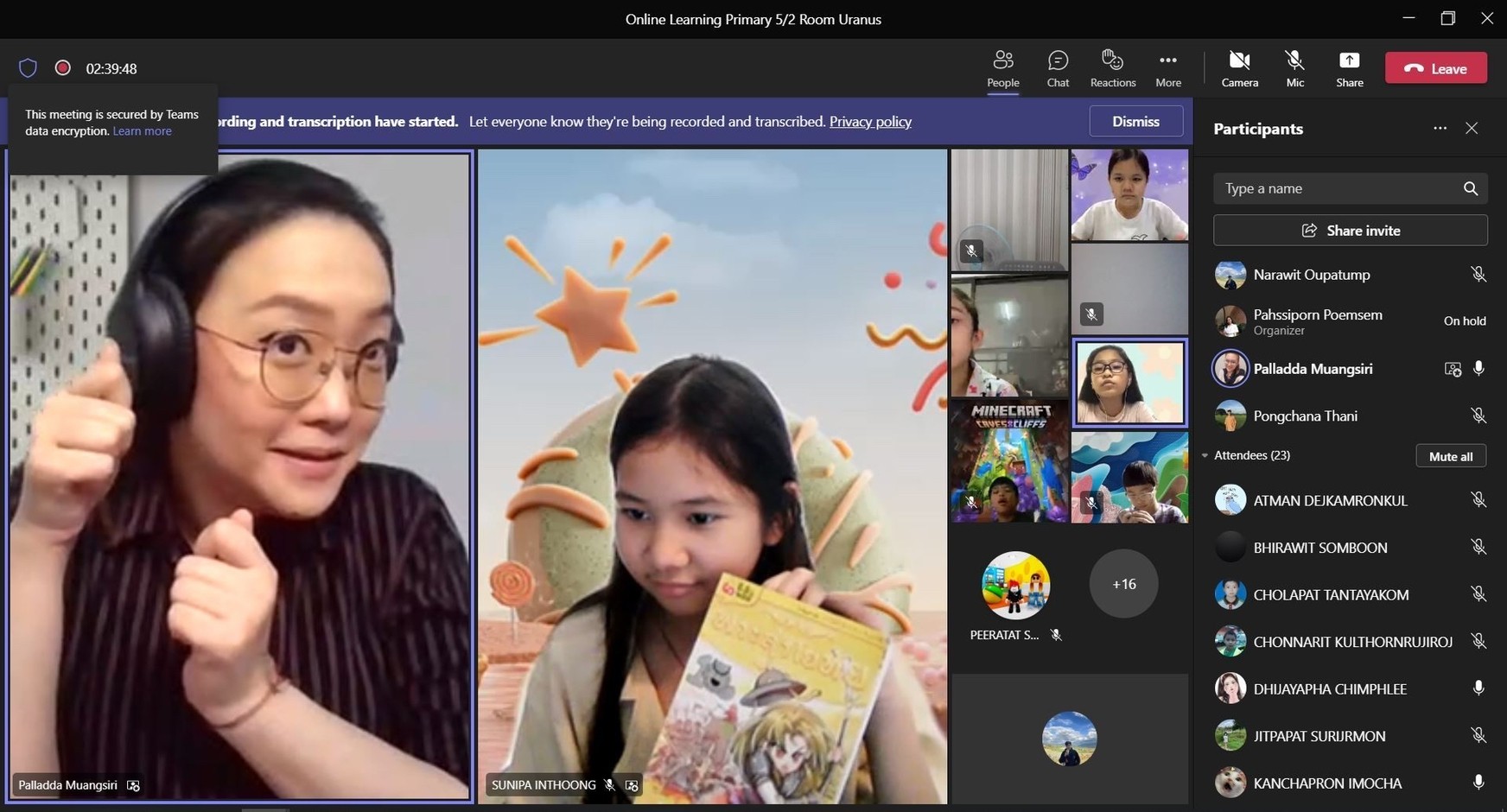The width and height of the screenshot is (1507, 812).
Task: Collapse the Attendees (23) list
Action: click(x=1205, y=455)
